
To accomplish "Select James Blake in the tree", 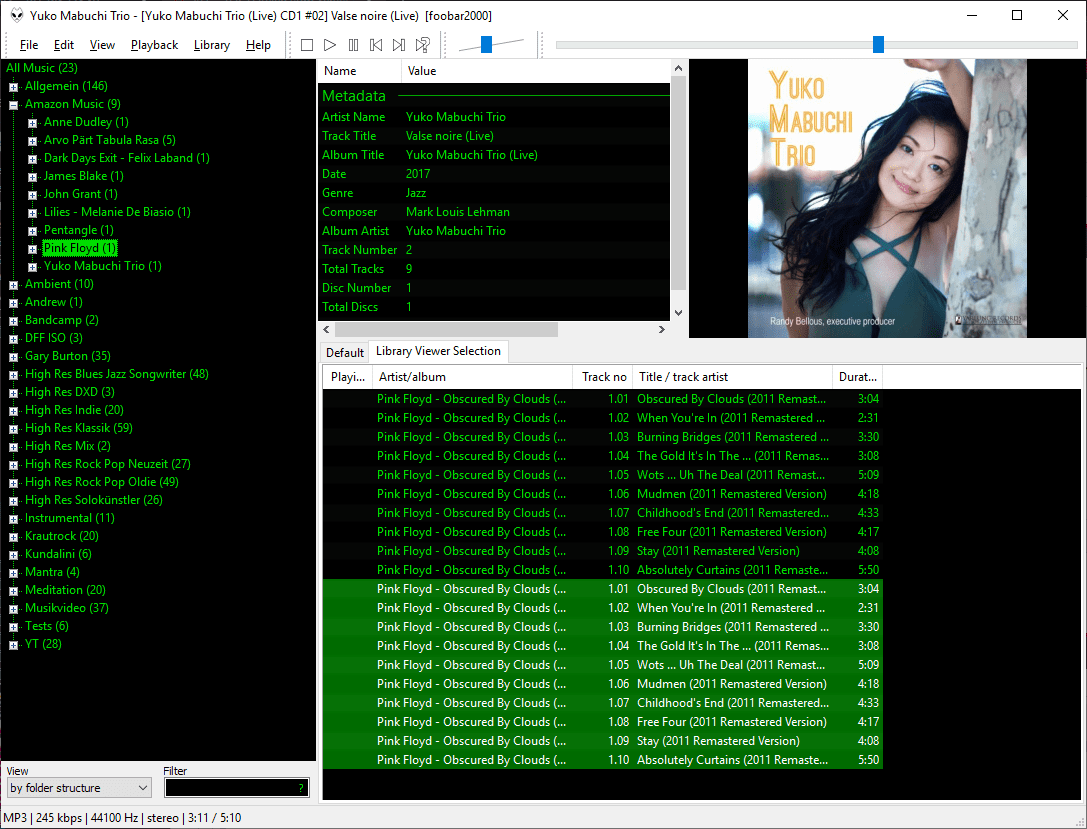I will coord(83,176).
